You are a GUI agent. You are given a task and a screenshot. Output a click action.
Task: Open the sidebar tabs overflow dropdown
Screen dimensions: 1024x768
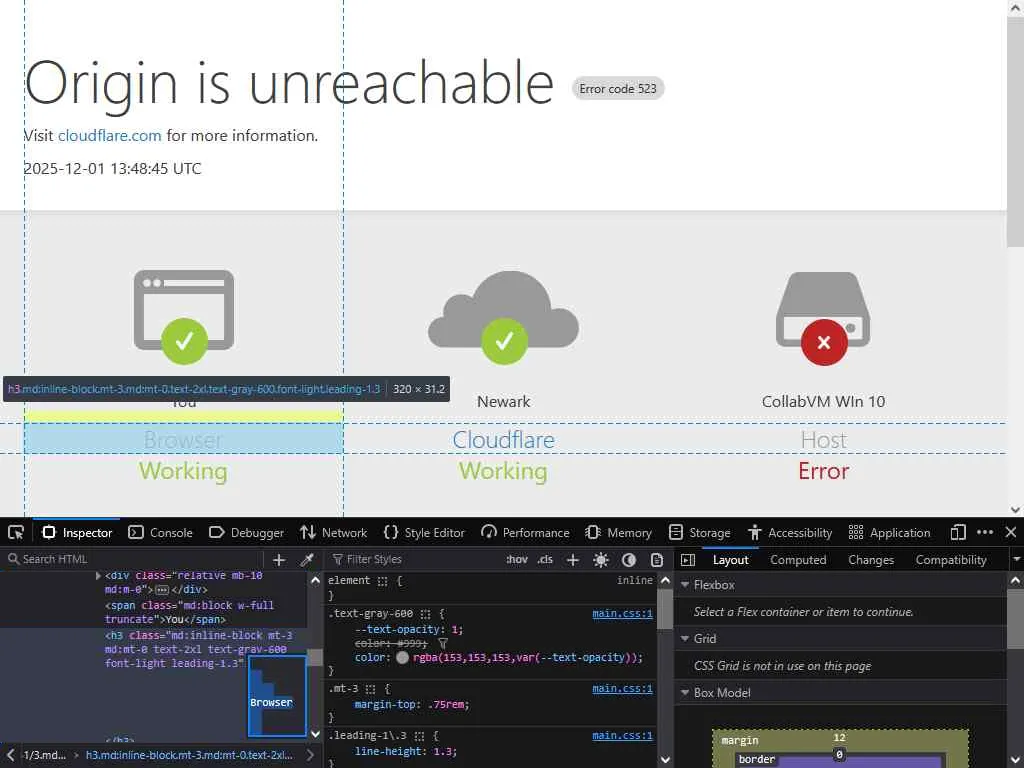pos(1016,560)
